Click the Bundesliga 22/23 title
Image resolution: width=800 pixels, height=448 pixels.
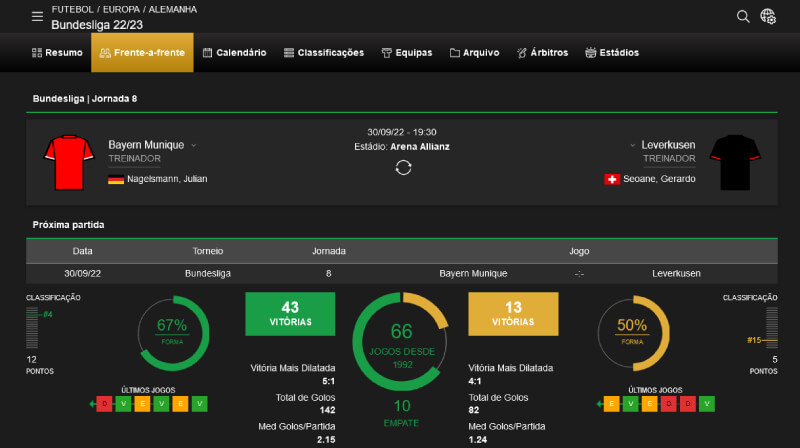tap(97, 24)
